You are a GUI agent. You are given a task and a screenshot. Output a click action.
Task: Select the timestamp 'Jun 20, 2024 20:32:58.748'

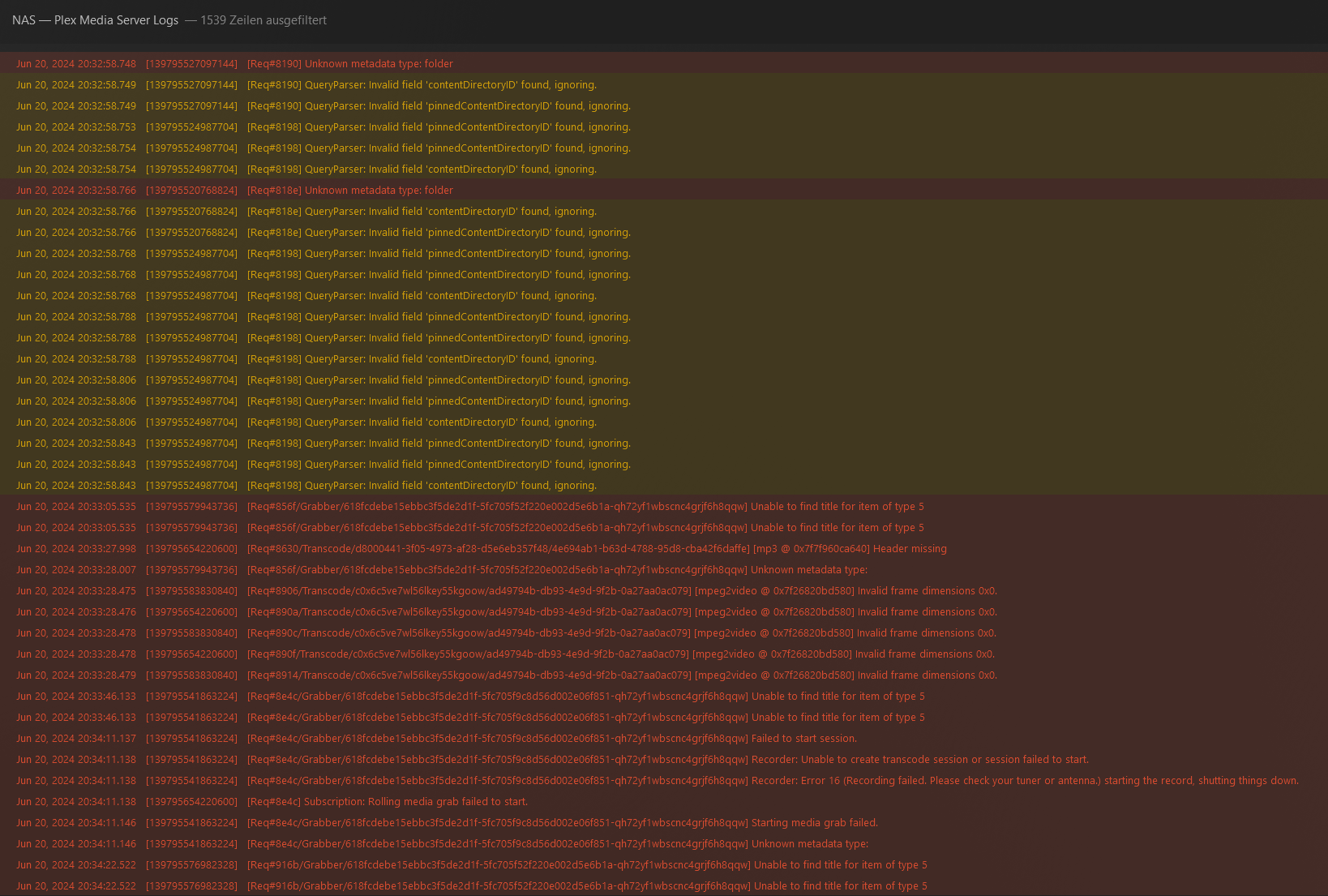[x=76, y=63]
